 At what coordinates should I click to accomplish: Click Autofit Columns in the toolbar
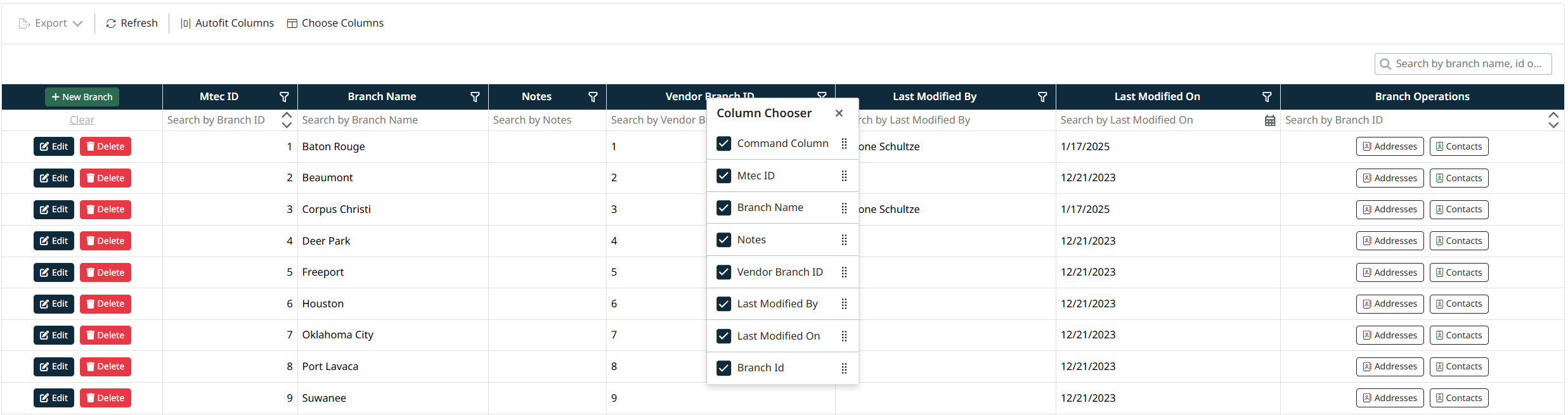pyautogui.click(x=227, y=23)
